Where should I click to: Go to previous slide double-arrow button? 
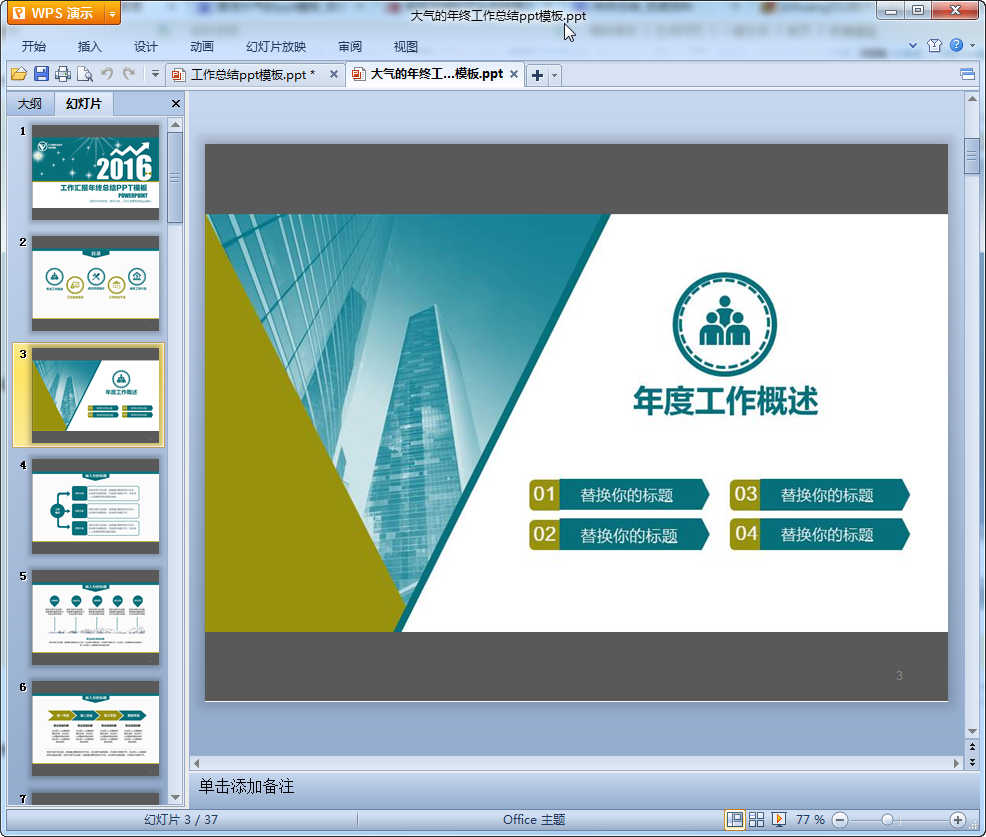(x=972, y=747)
